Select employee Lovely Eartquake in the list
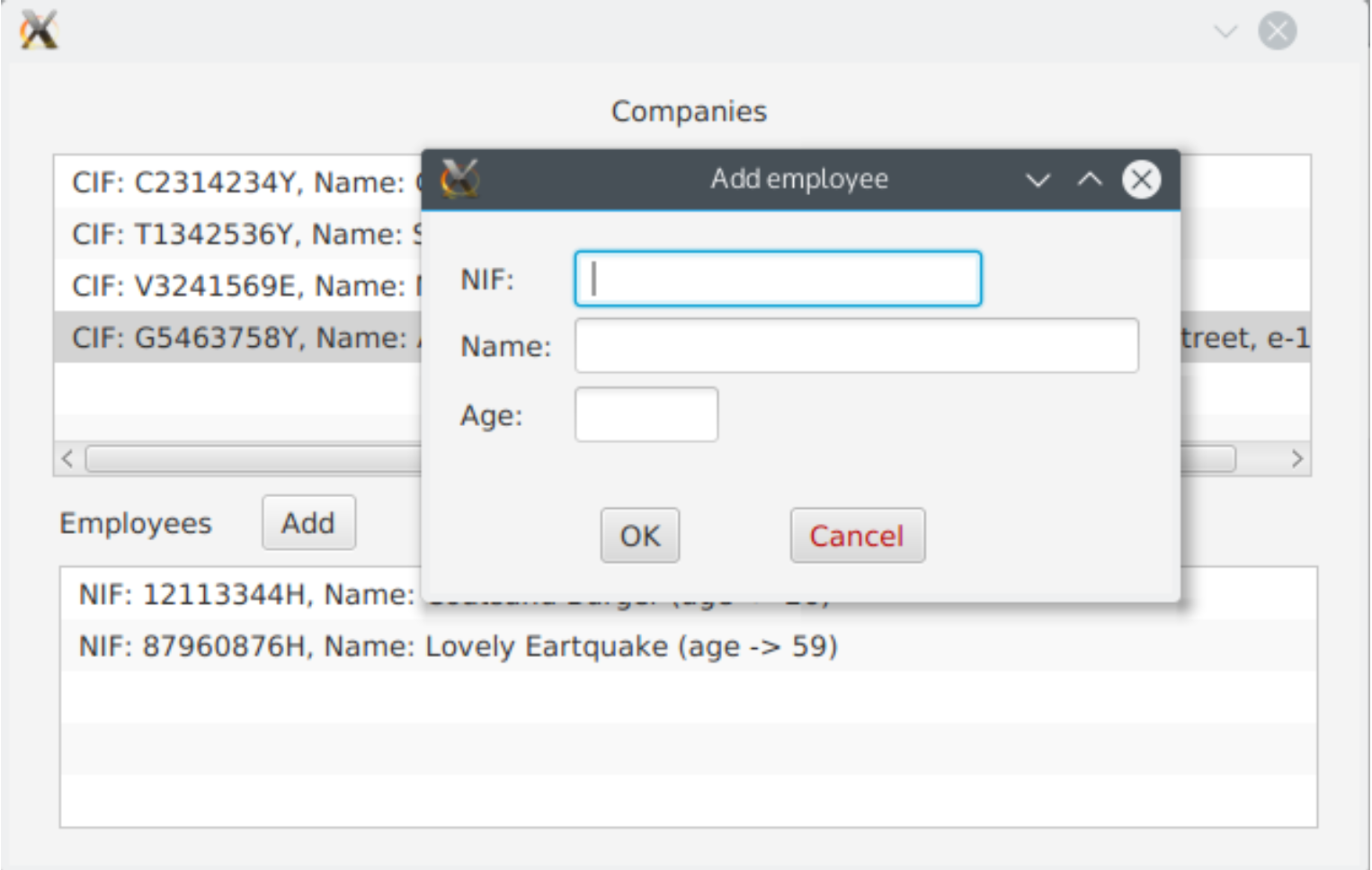Image resolution: width=1372 pixels, height=870 pixels. (459, 646)
